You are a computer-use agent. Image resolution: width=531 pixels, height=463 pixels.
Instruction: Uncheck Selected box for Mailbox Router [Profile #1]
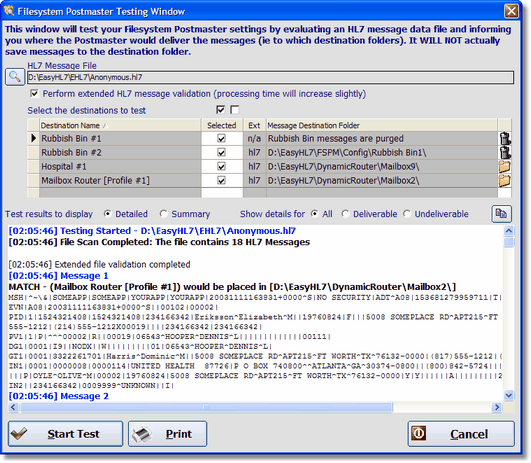point(221,181)
